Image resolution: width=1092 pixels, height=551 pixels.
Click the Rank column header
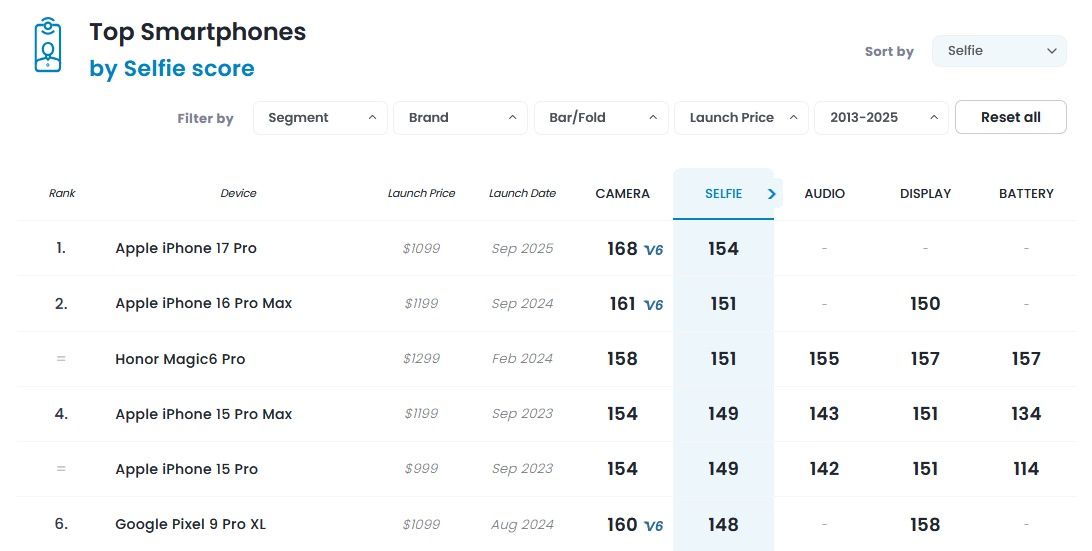(62, 193)
